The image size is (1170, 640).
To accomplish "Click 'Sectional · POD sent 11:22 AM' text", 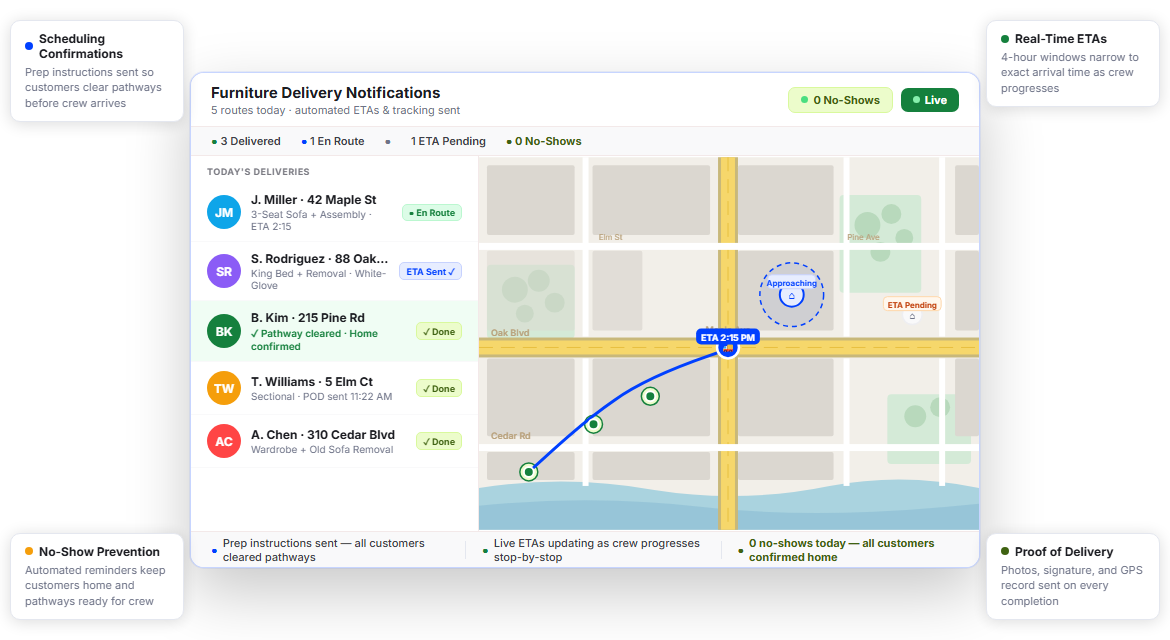I will click(322, 396).
